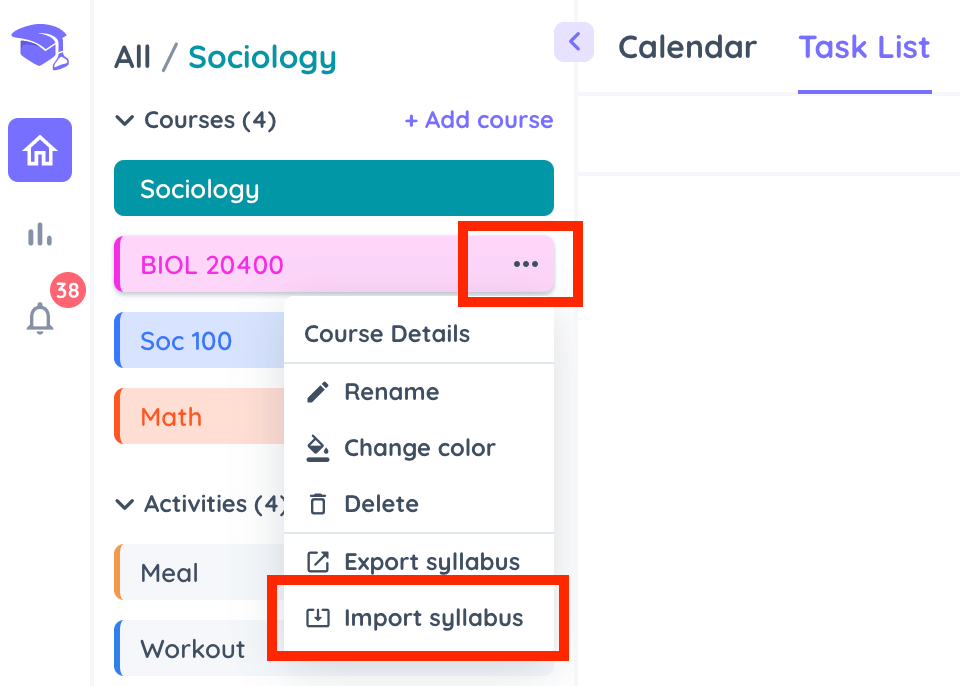The height and width of the screenshot is (686, 960).
Task: Click the + Add course link
Action: click(479, 120)
